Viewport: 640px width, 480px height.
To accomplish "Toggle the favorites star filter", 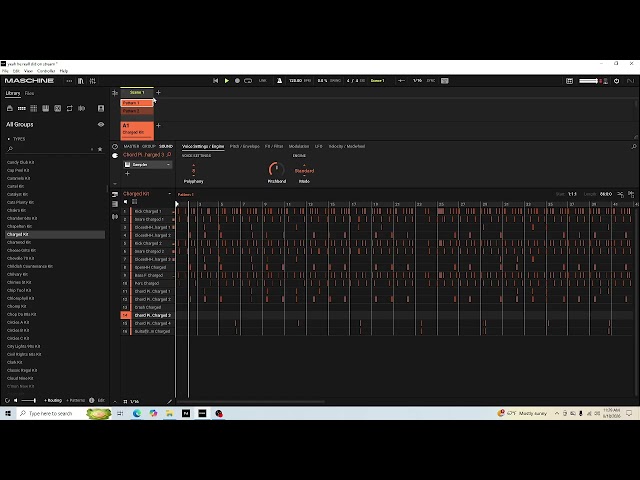I will click(x=100, y=149).
